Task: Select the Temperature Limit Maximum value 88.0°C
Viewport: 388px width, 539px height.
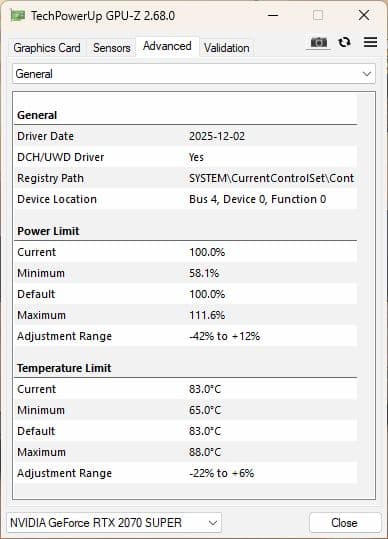Action: 205,452
